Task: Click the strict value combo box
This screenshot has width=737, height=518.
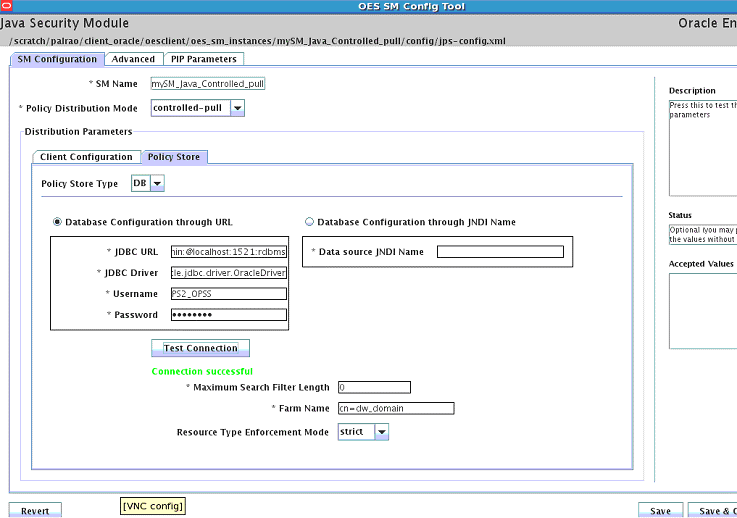Action: (356, 432)
